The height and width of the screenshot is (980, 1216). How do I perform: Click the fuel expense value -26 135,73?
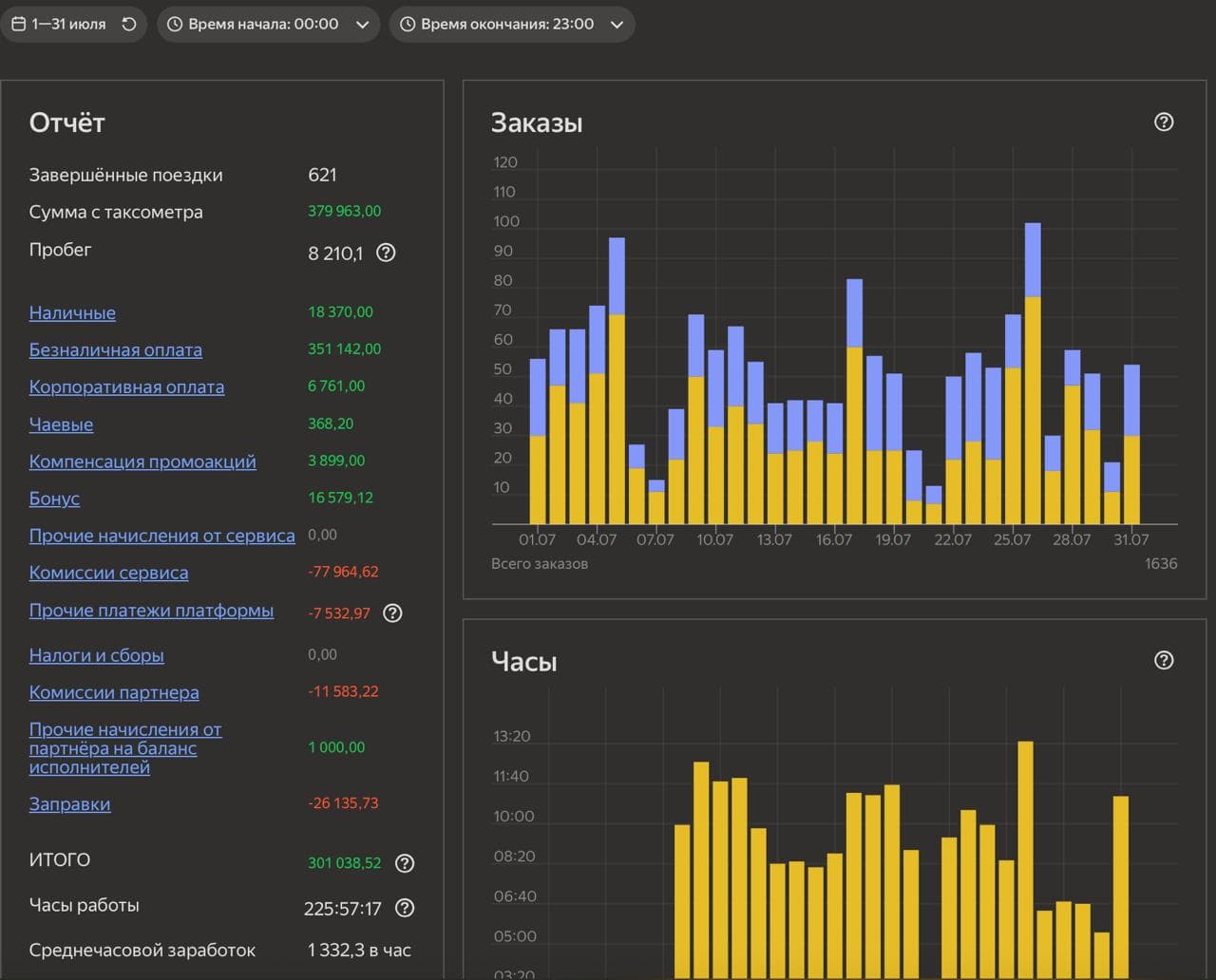[x=343, y=803]
